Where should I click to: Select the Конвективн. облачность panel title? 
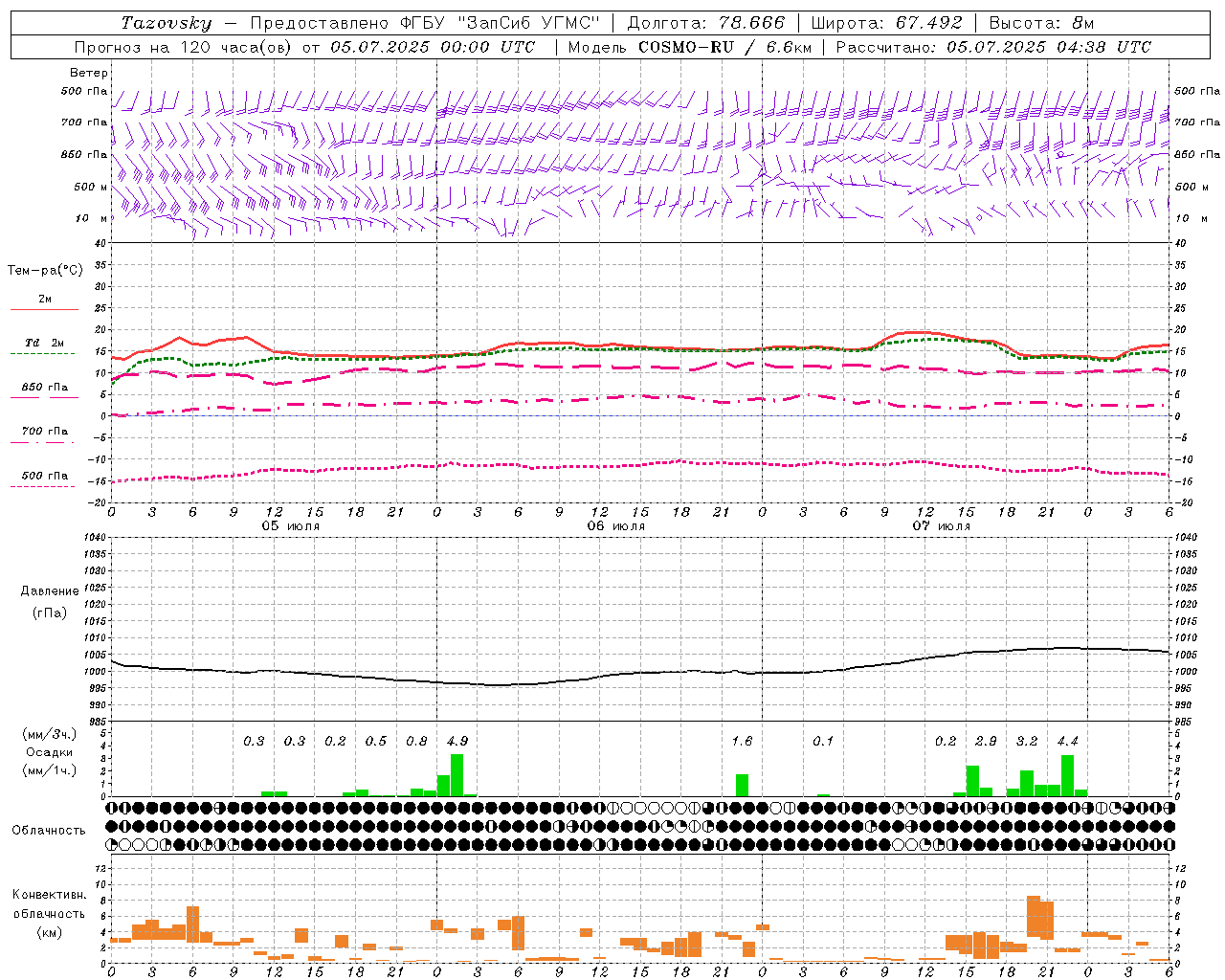(x=49, y=904)
